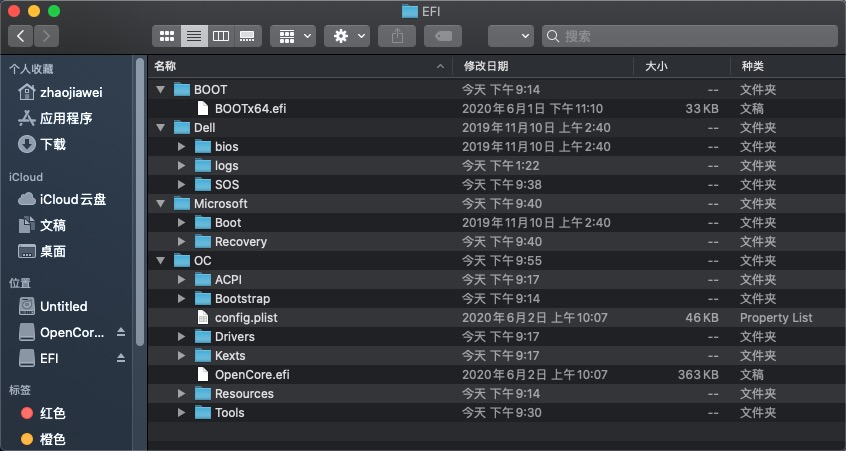Expand the logs folder
Viewport: 846px width, 451px height.
(181, 166)
